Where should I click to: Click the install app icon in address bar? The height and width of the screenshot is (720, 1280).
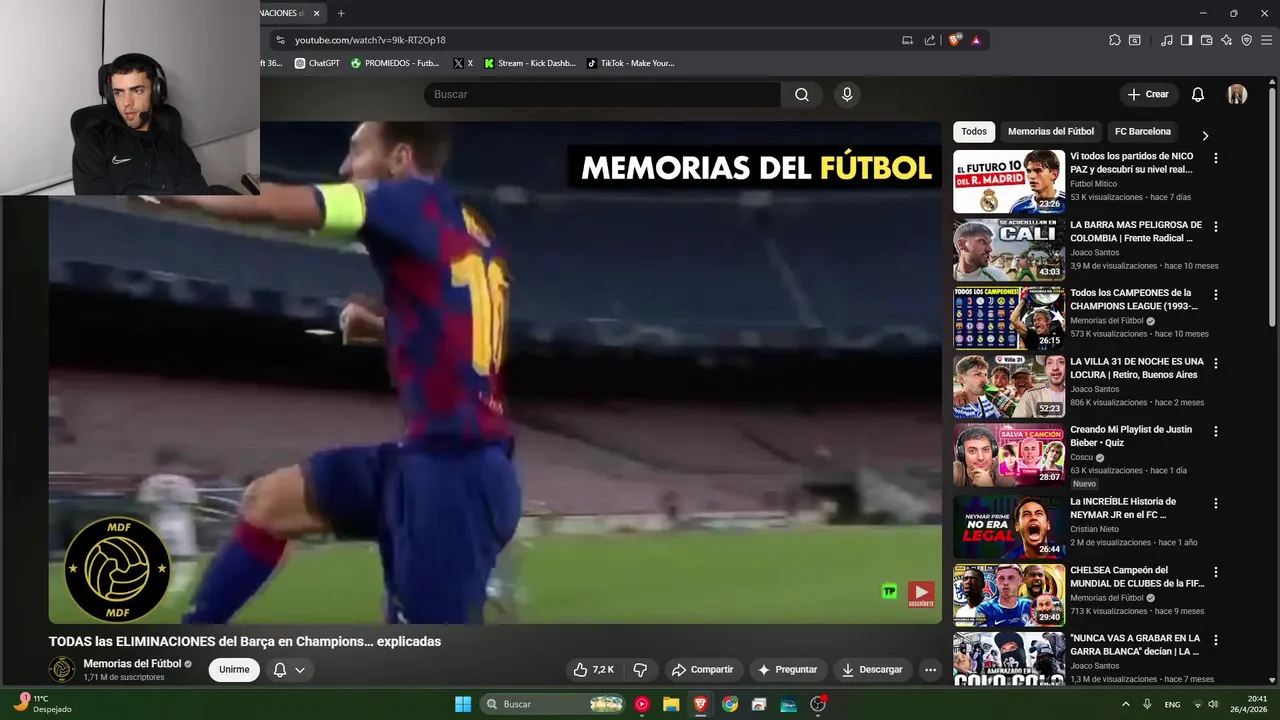907,40
